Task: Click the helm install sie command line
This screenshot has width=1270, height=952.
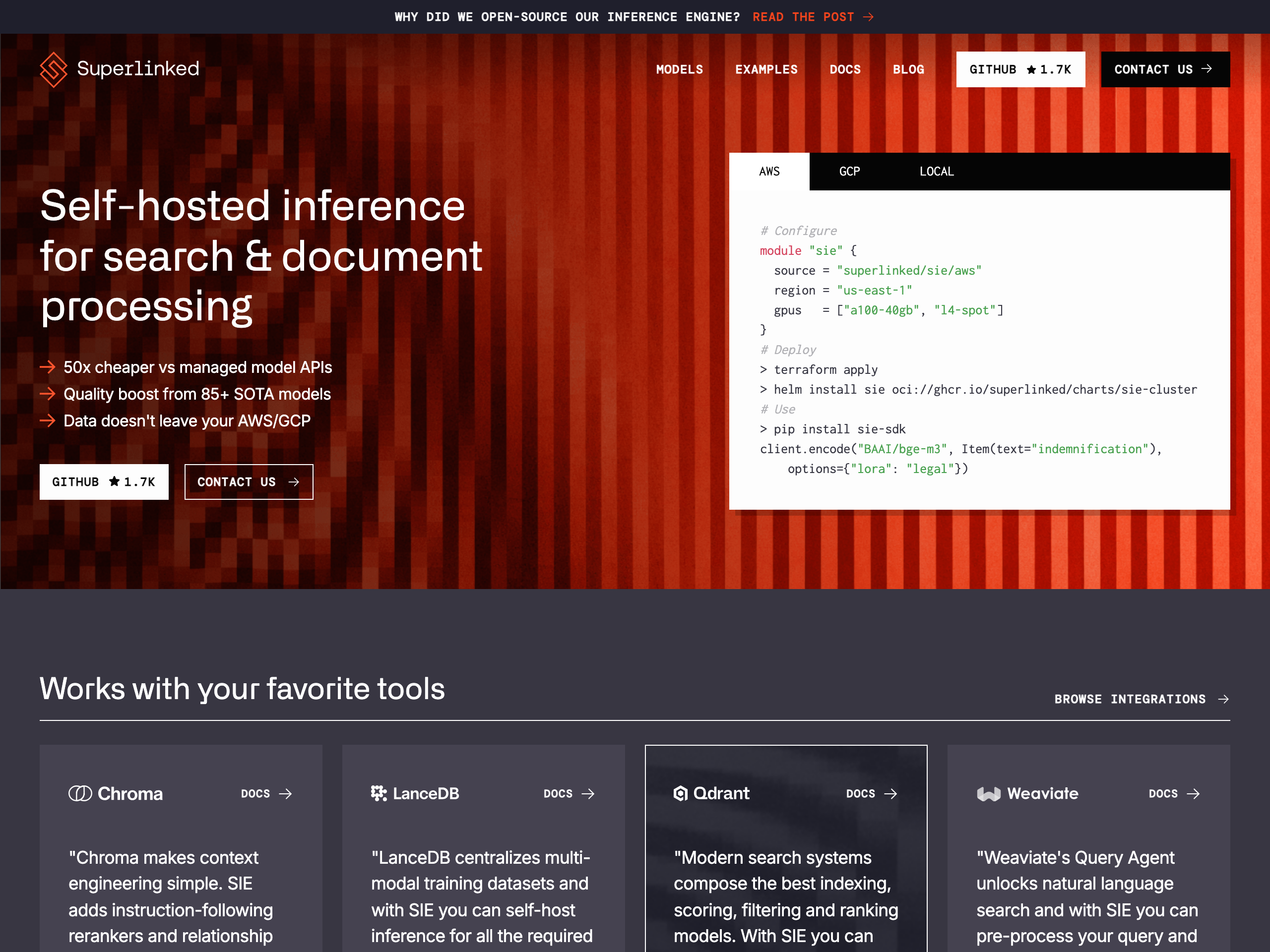Action: point(978,390)
